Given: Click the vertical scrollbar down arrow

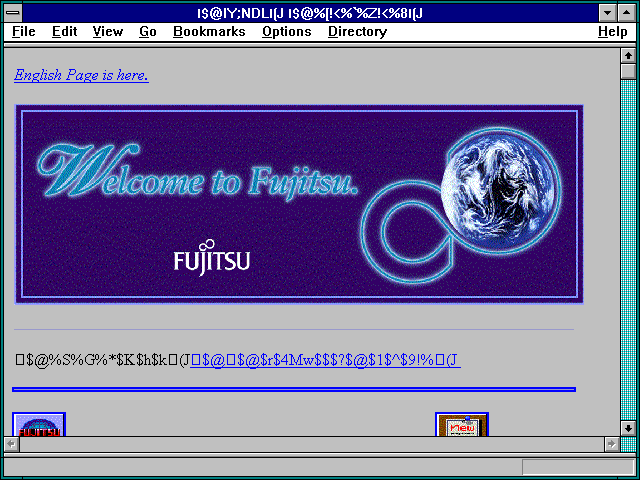Looking at the screenshot, I should (x=628, y=428).
